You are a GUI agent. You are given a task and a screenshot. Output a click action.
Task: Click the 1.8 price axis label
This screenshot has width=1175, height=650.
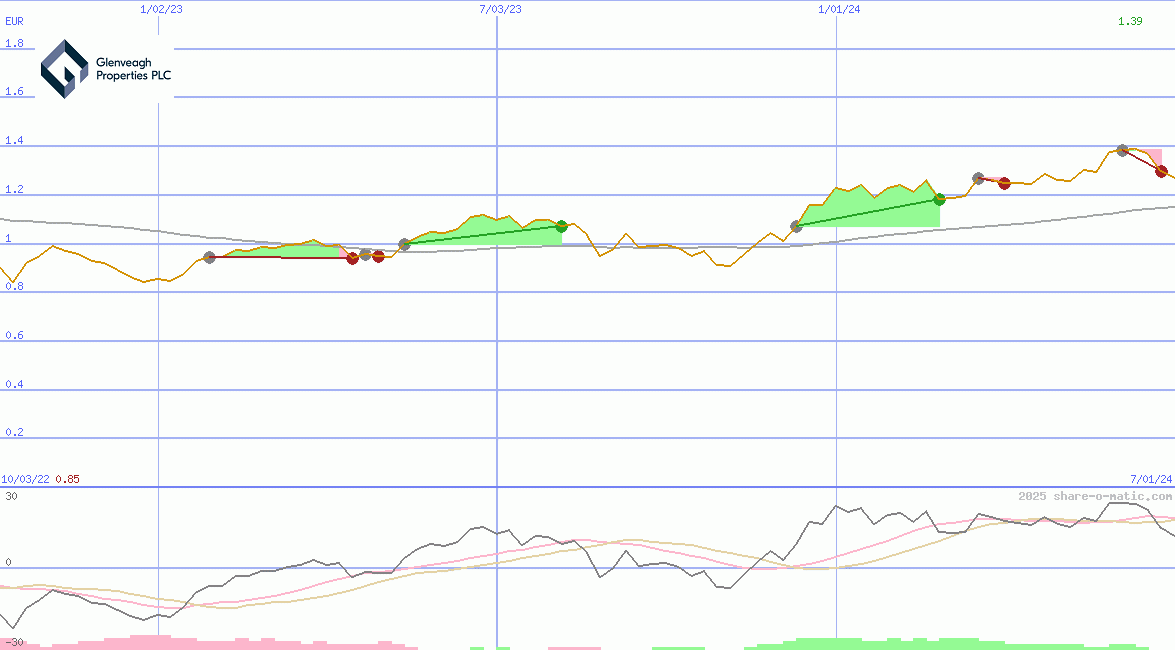coord(14,44)
